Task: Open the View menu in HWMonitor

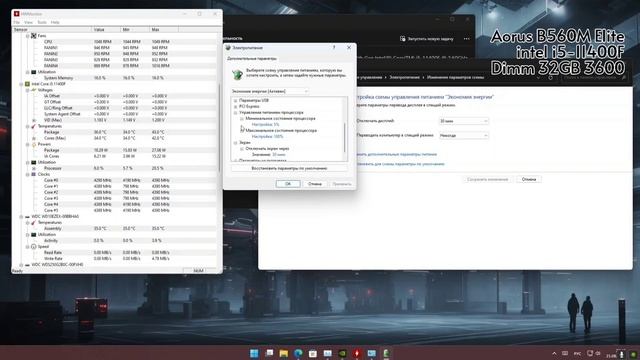Action: tap(28, 22)
